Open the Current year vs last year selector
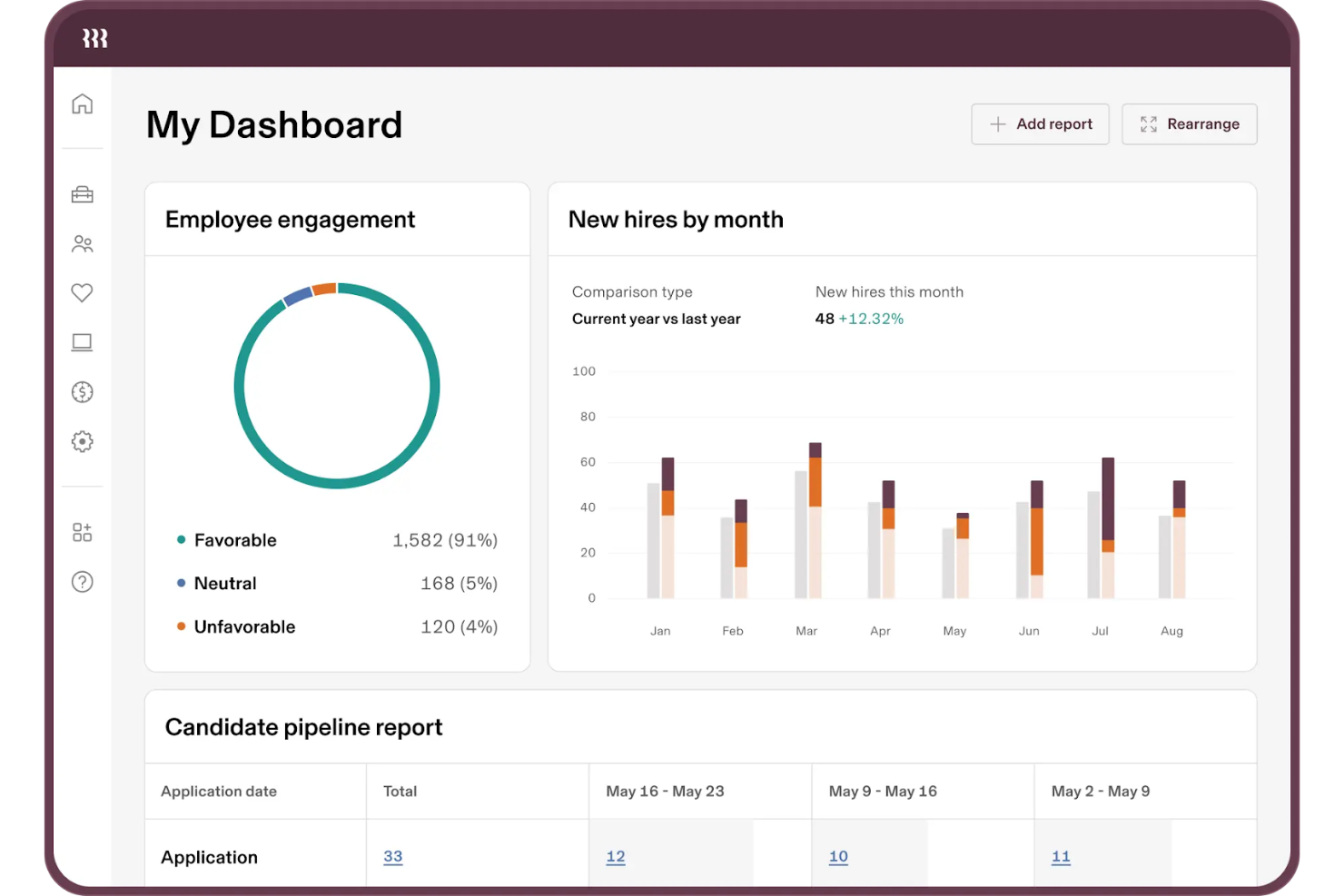This screenshot has width=1344, height=896. coord(656,319)
